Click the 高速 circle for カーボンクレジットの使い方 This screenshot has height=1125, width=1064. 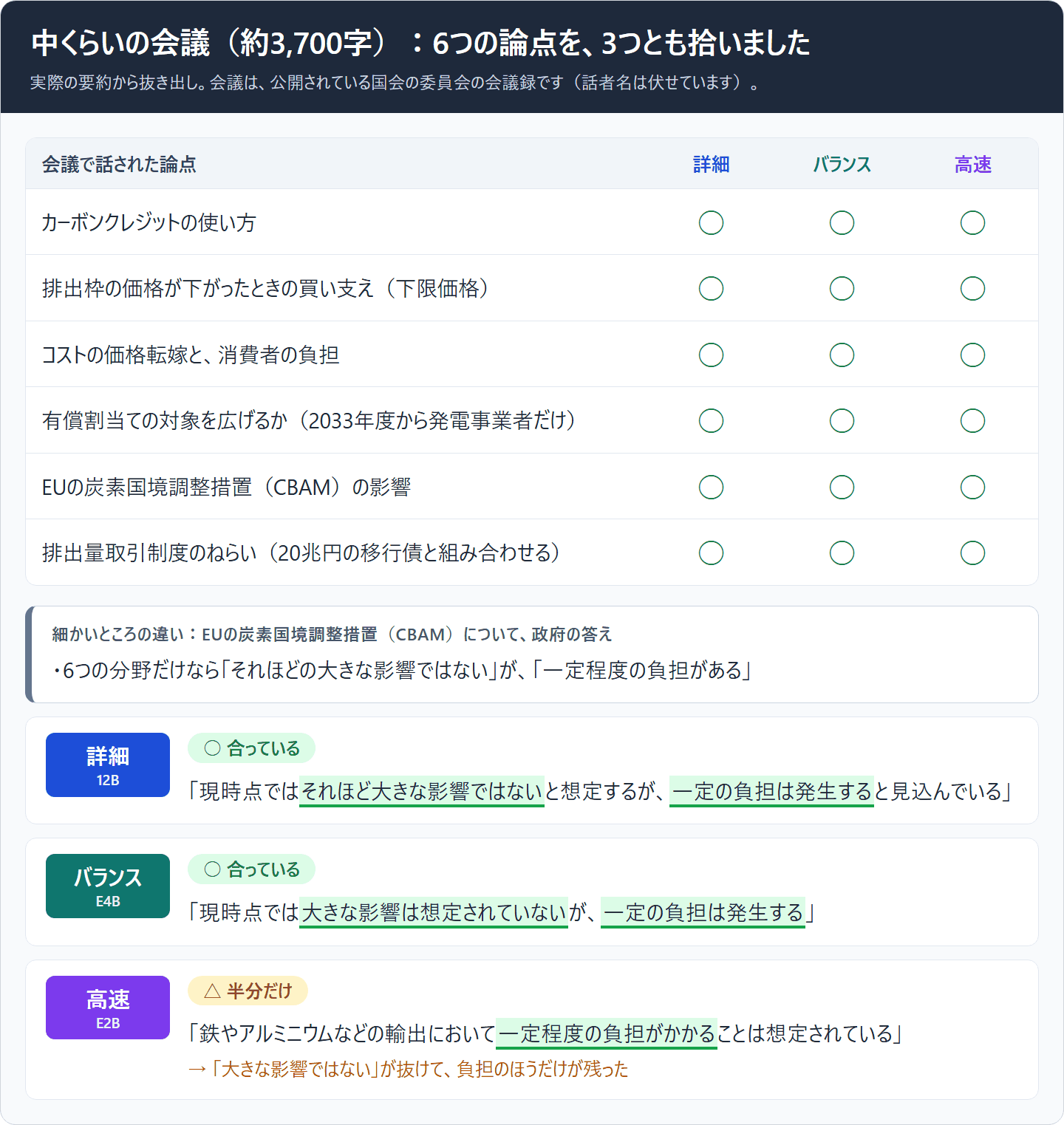click(972, 222)
